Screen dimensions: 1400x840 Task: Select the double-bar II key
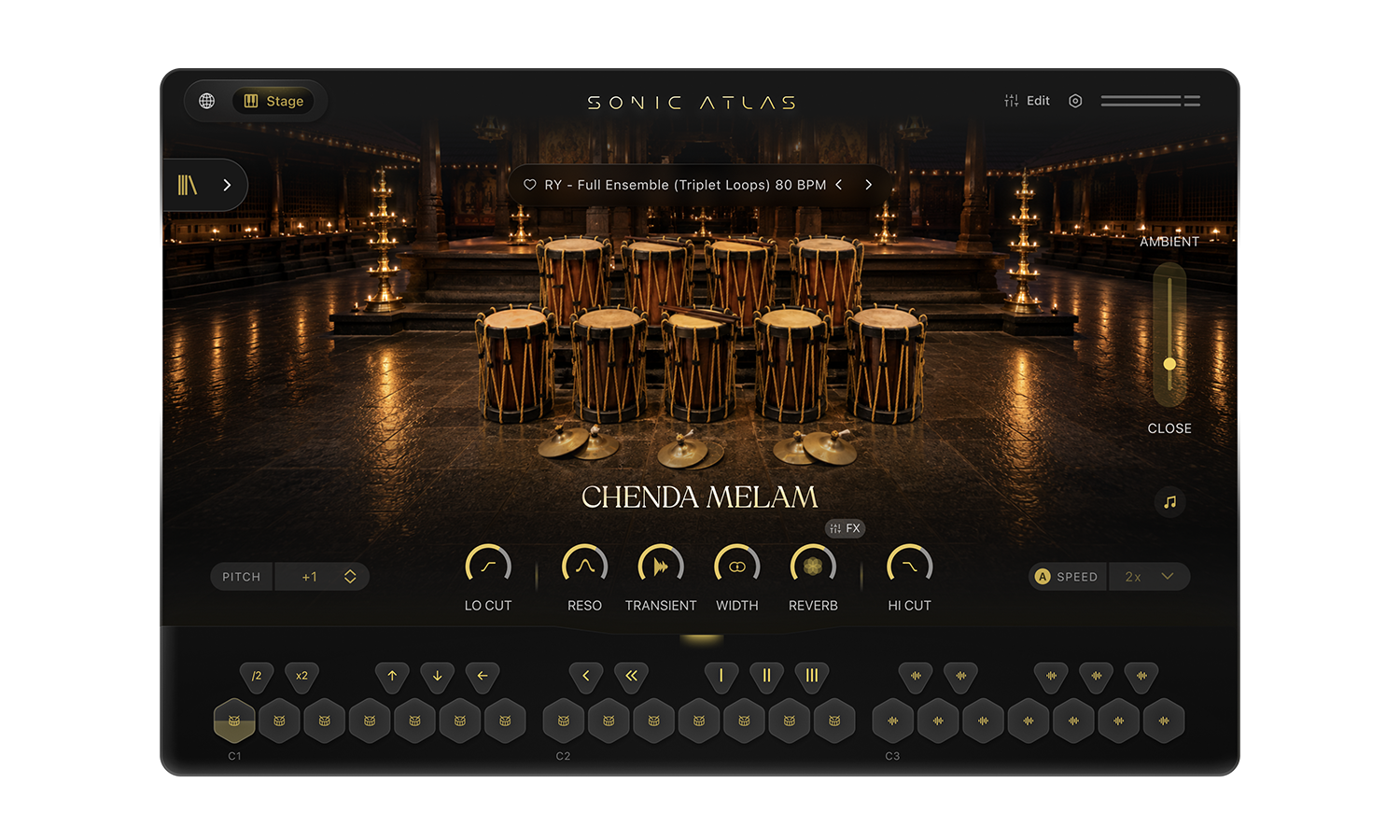pyautogui.click(x=766, y=676)
